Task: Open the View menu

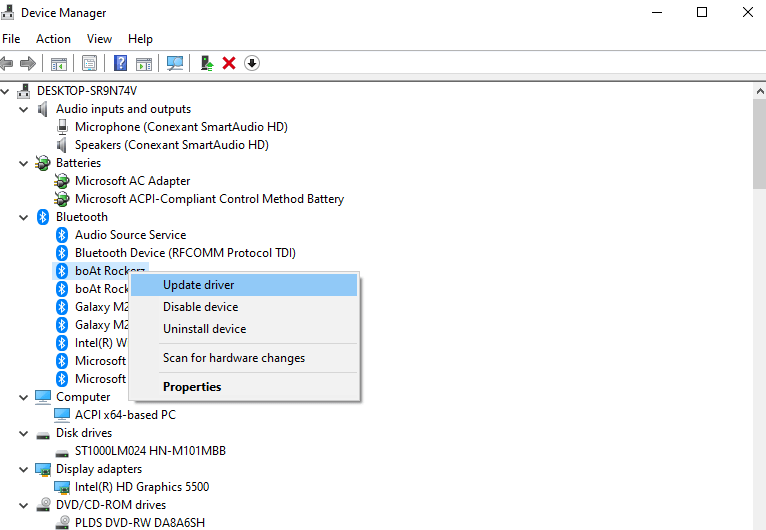Action: tap(99, 39)
